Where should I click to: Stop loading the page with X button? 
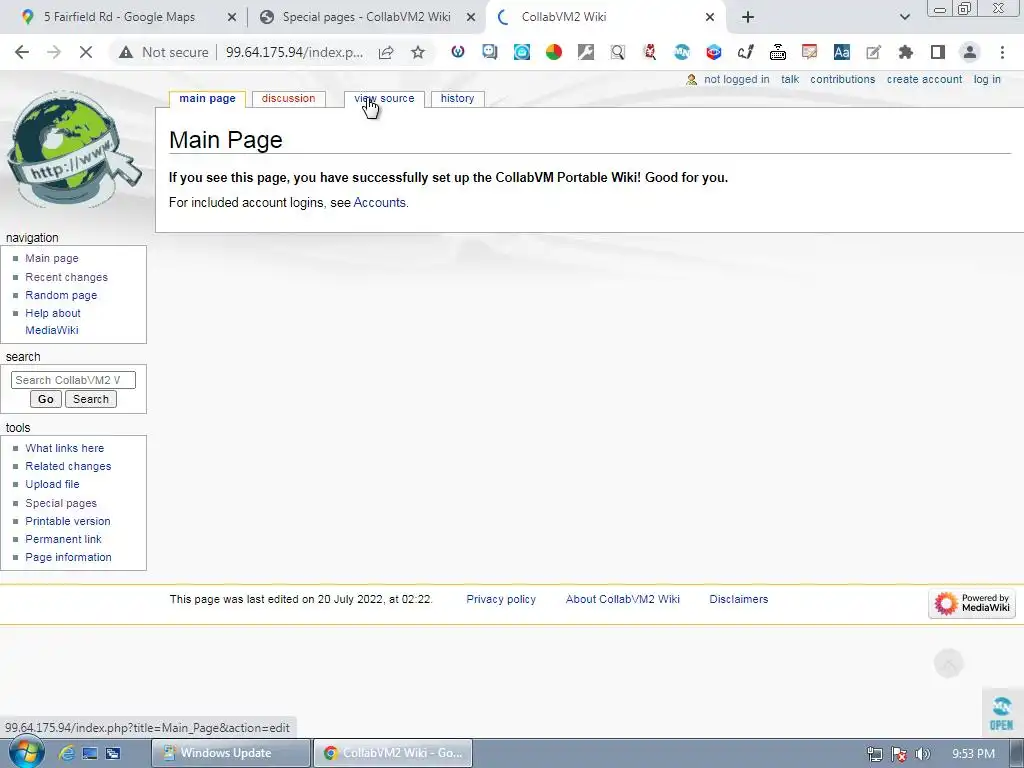86,52
